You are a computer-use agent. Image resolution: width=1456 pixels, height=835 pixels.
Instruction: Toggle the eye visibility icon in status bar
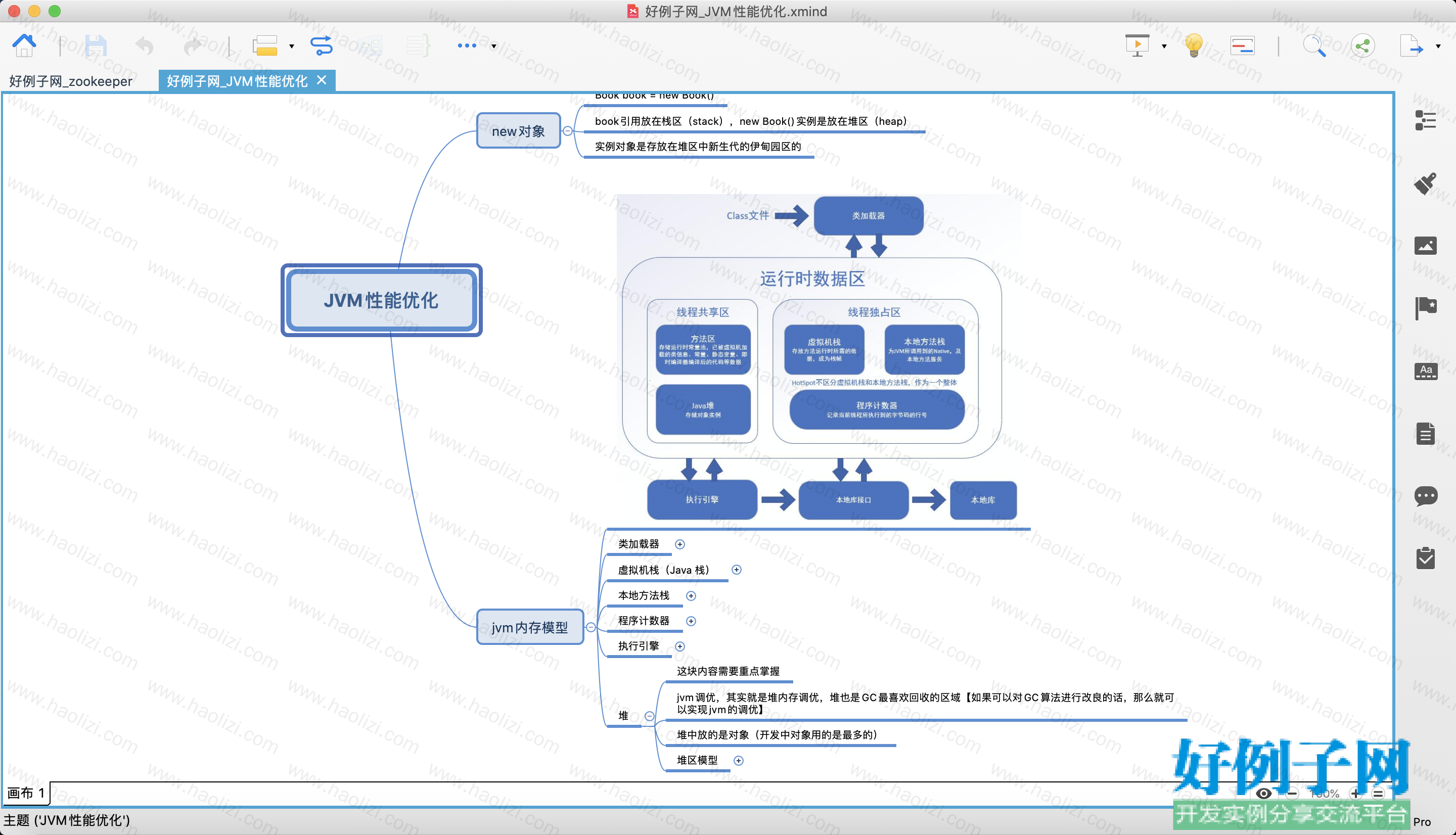pyautogui.click(x=1264, y=794)
